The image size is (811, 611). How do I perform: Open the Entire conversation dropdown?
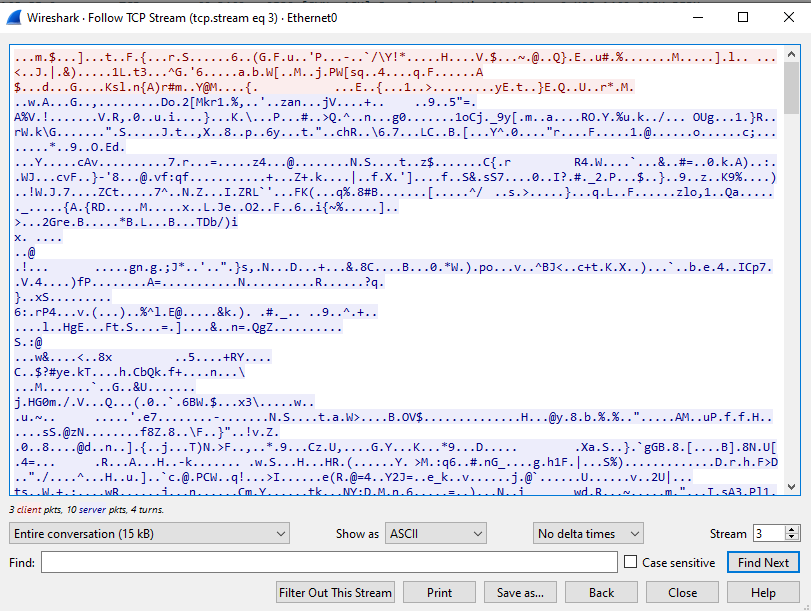coord(149,534)
